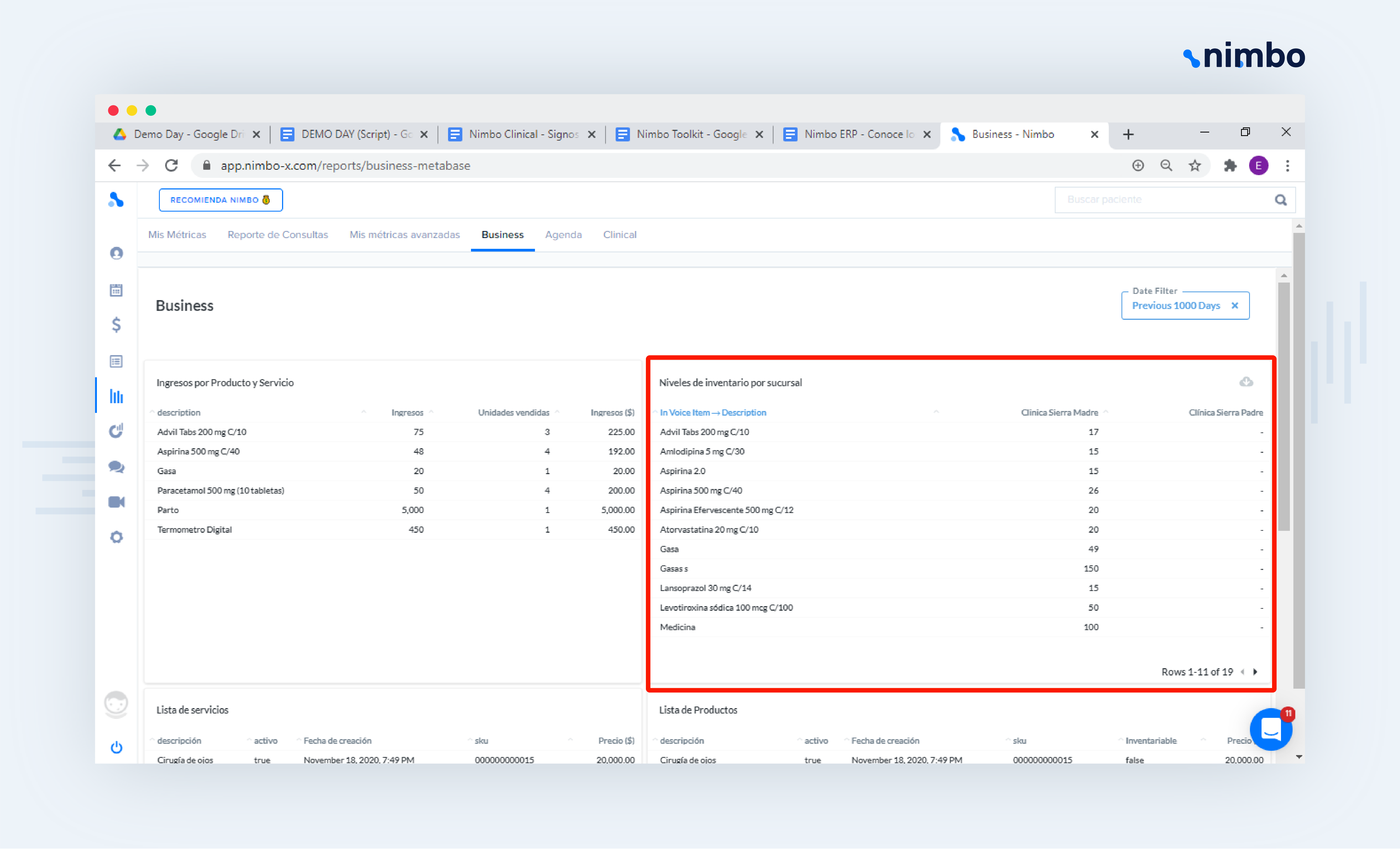Image resolution: width=1400 pixels, height=849 pixels.
Task: Click the dollar sign billing icon
Action: click(x=116, y=324)
